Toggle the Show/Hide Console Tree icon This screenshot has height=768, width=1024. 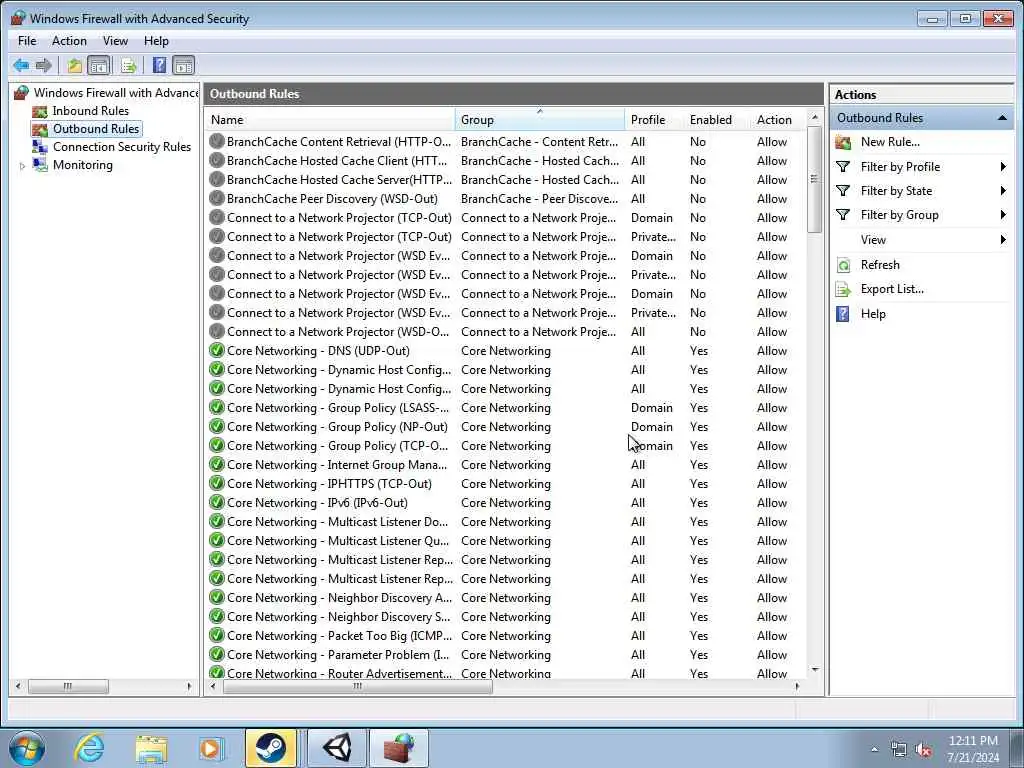[99, 65]
